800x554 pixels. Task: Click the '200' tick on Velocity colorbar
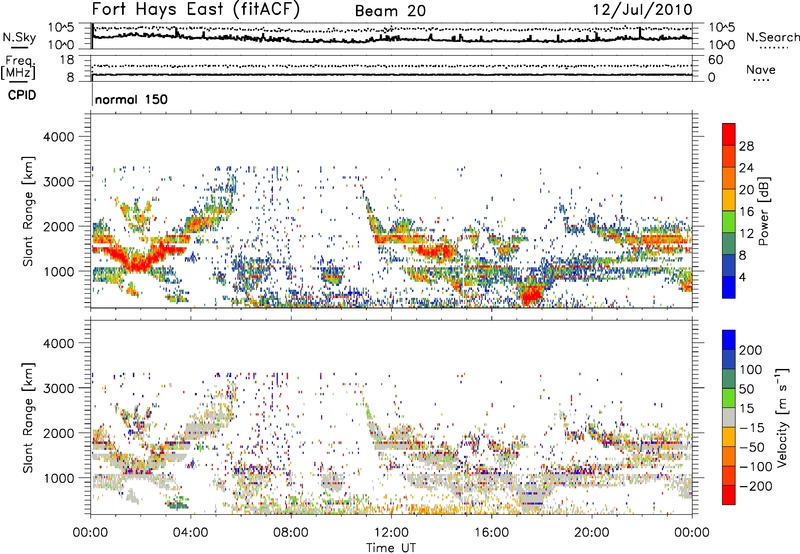(751, 350)
